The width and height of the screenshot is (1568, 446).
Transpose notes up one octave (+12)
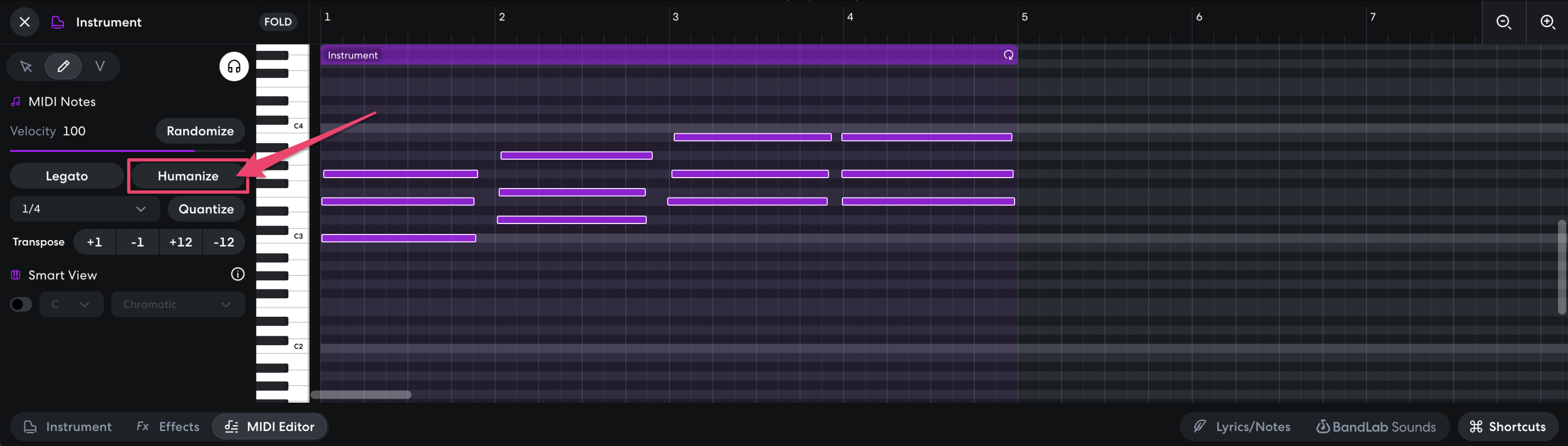pos(180,241)
